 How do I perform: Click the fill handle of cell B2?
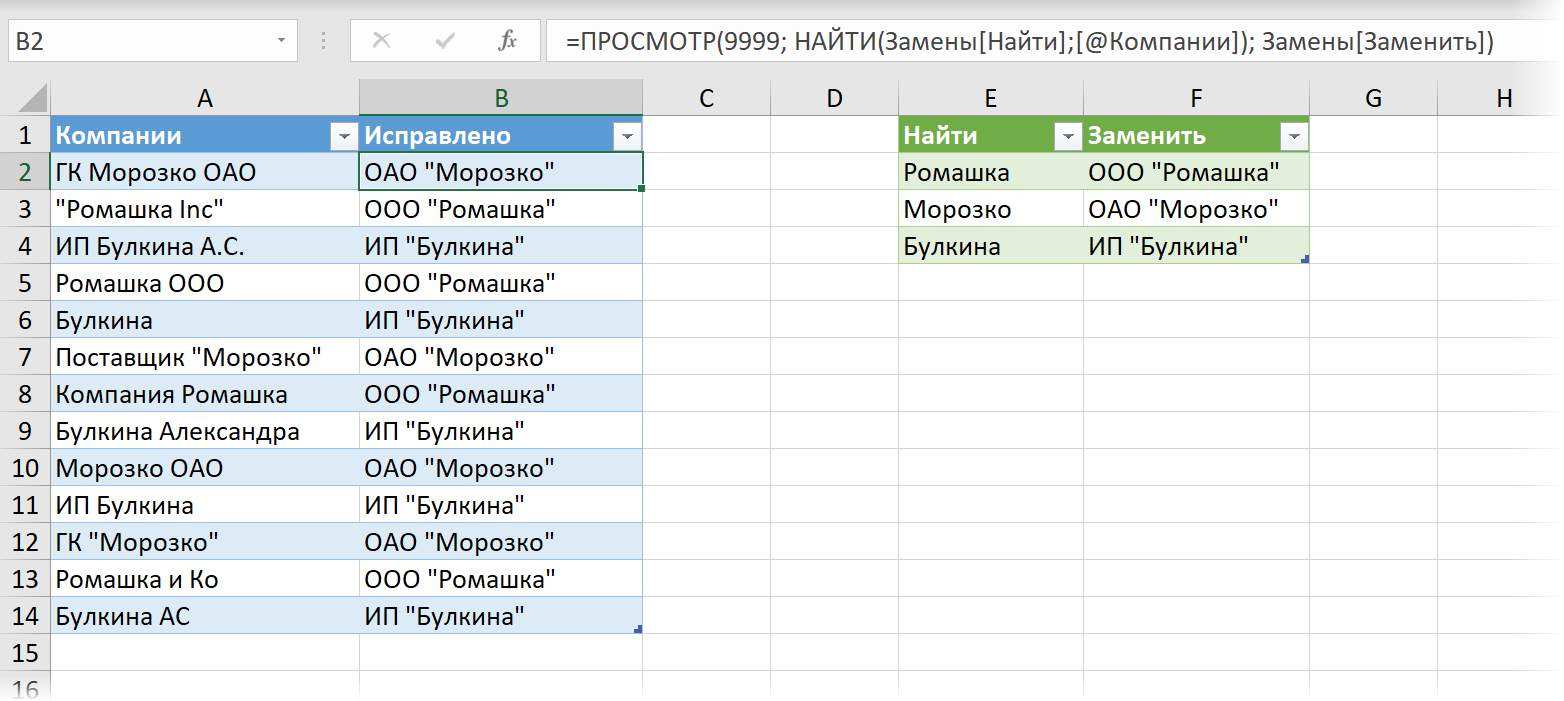tap(641, 188)
